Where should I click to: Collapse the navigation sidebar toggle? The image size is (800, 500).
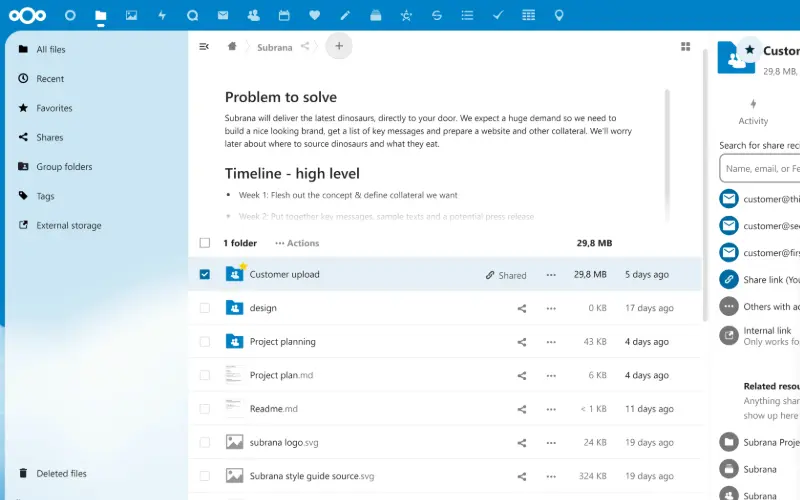(204, 46)
